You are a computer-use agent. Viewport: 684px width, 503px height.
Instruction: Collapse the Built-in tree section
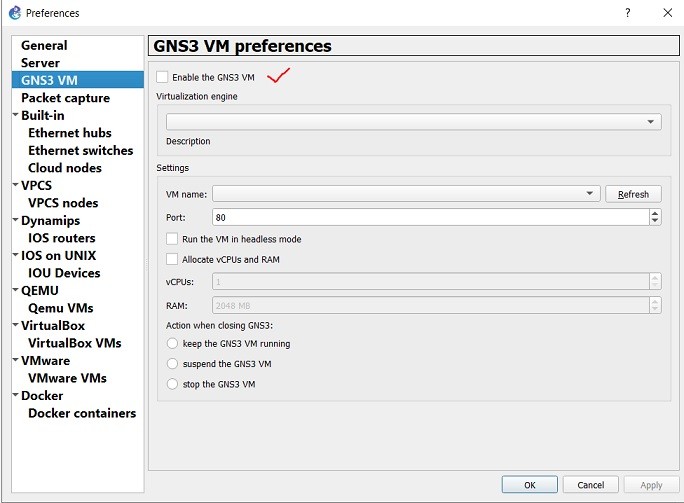pos(16,115)
